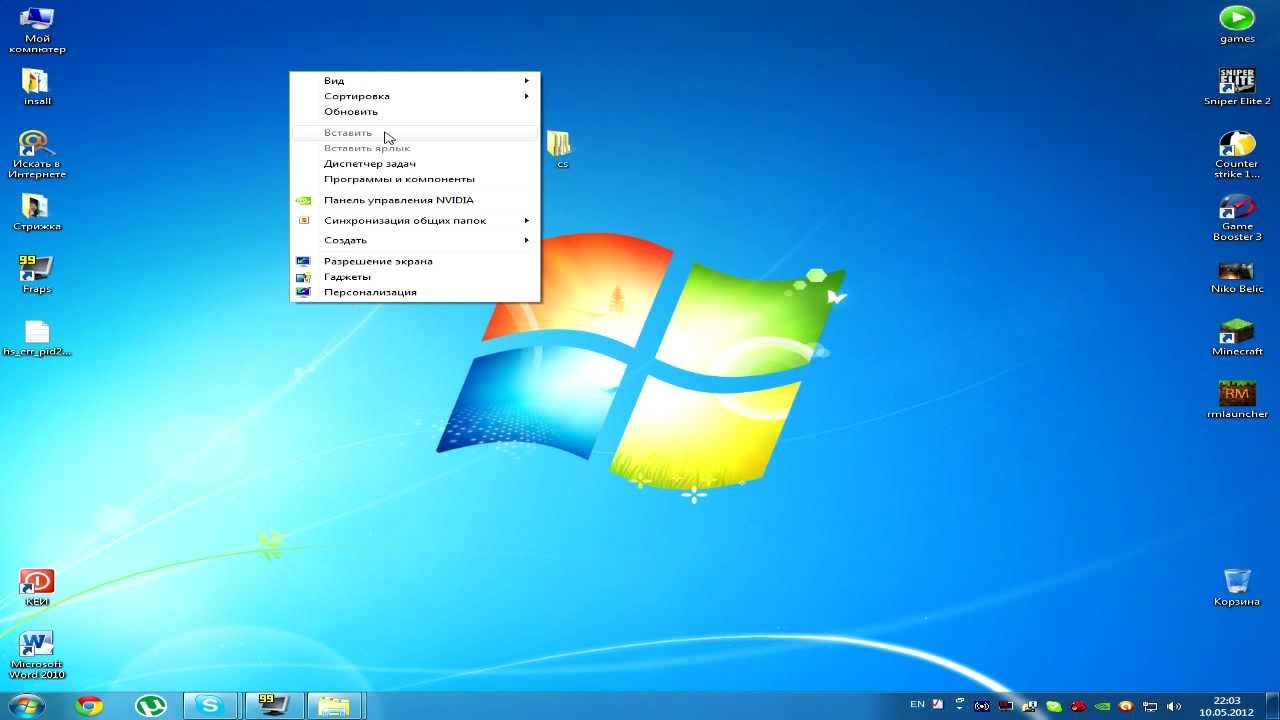1280x720 pixels.
Task: Open Панель управления NVIDIA menu entry
Action: click(415, 200)
